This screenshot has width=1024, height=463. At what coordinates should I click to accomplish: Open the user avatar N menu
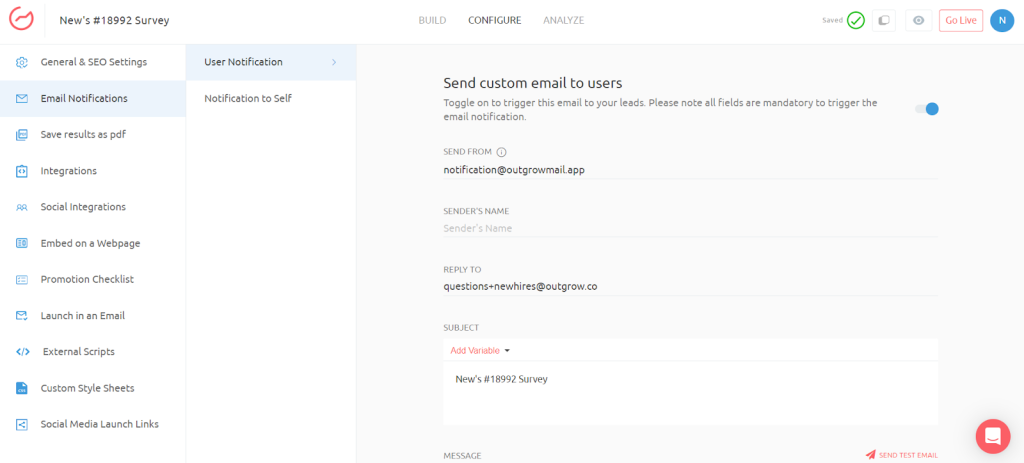[1001, 20]
